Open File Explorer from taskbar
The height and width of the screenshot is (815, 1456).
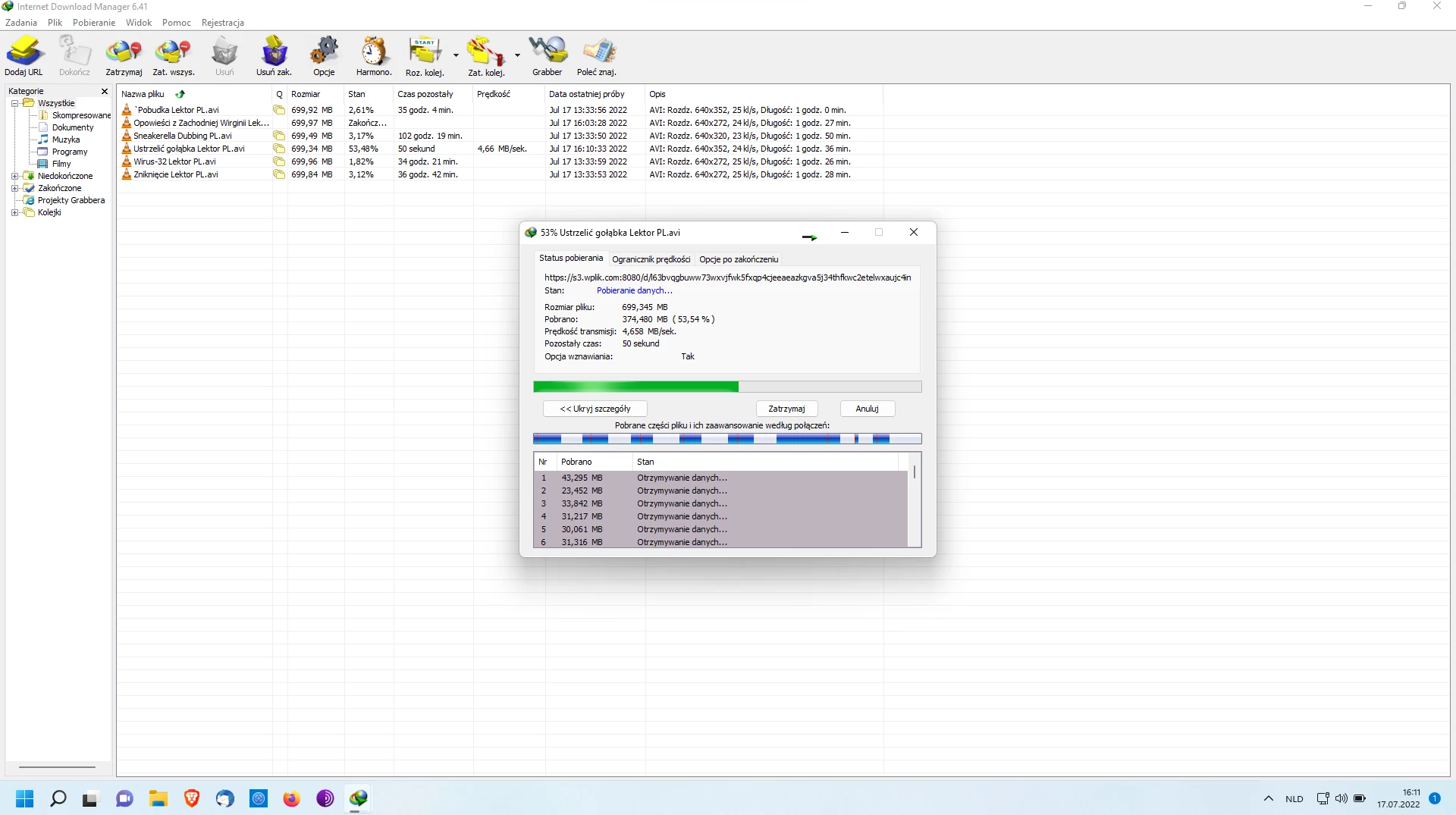click(158, 798)
